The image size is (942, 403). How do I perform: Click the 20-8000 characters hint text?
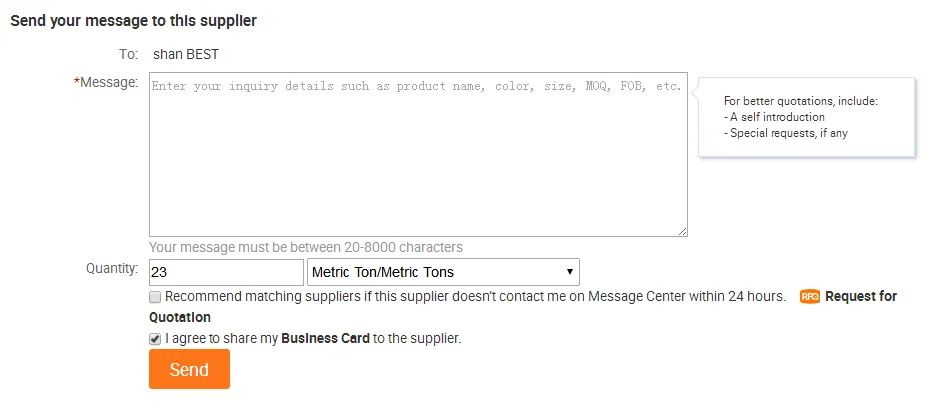tap(306, 247)
